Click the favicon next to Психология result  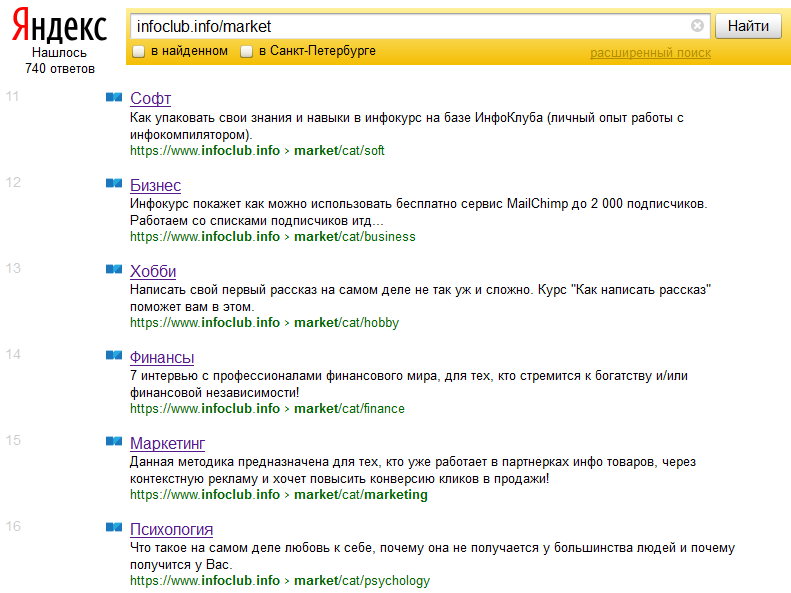[x=114, y=527]
